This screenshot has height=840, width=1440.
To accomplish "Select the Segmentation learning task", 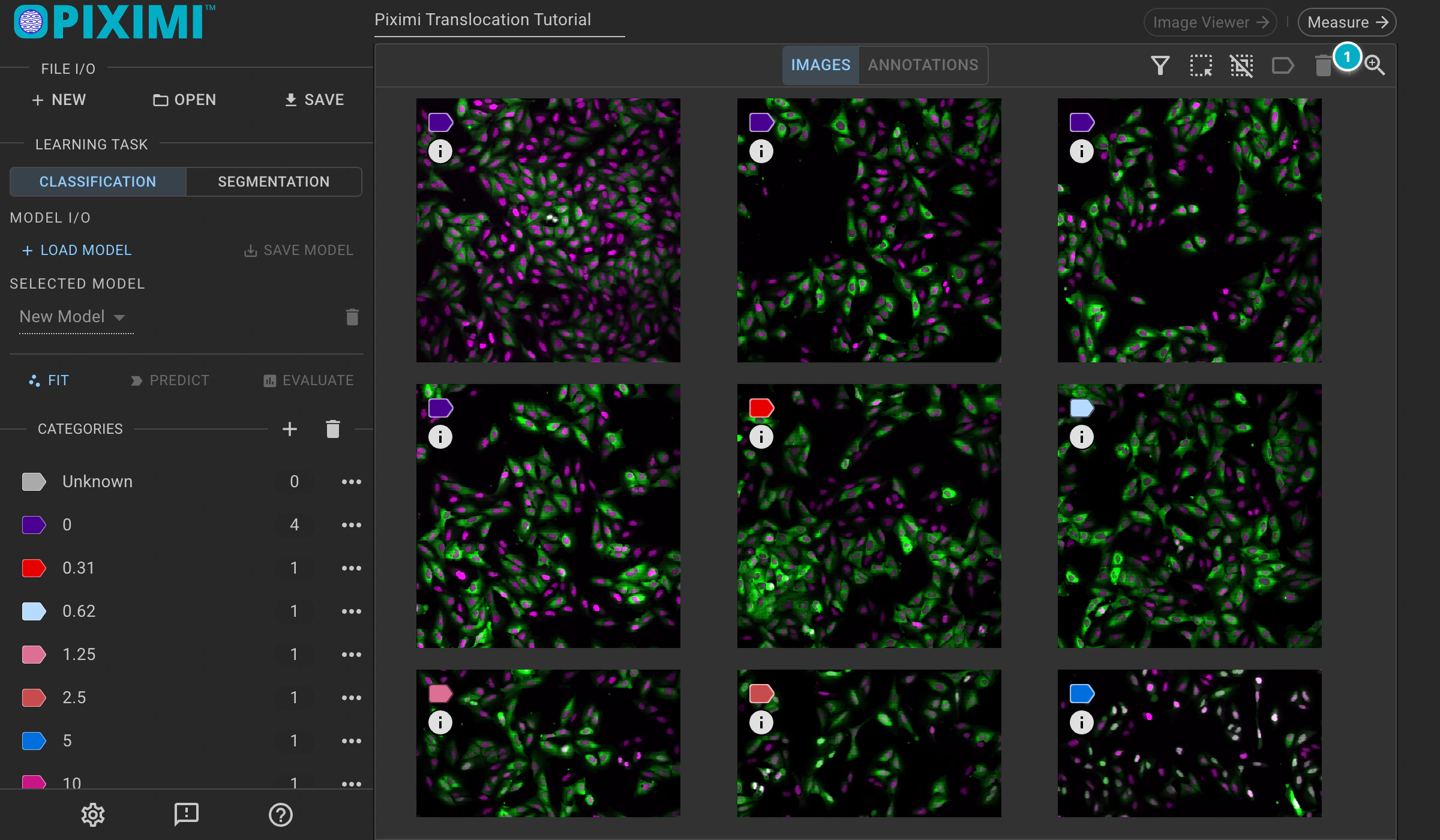I will pos(274,182).
